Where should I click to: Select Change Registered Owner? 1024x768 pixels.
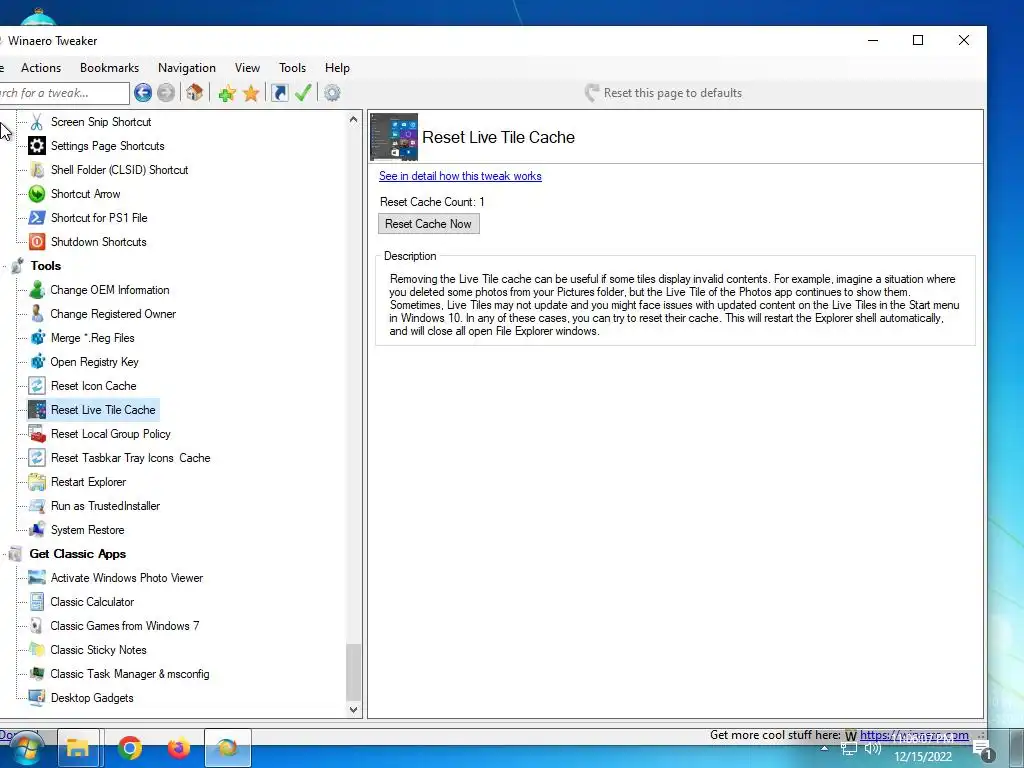(113, 314)
